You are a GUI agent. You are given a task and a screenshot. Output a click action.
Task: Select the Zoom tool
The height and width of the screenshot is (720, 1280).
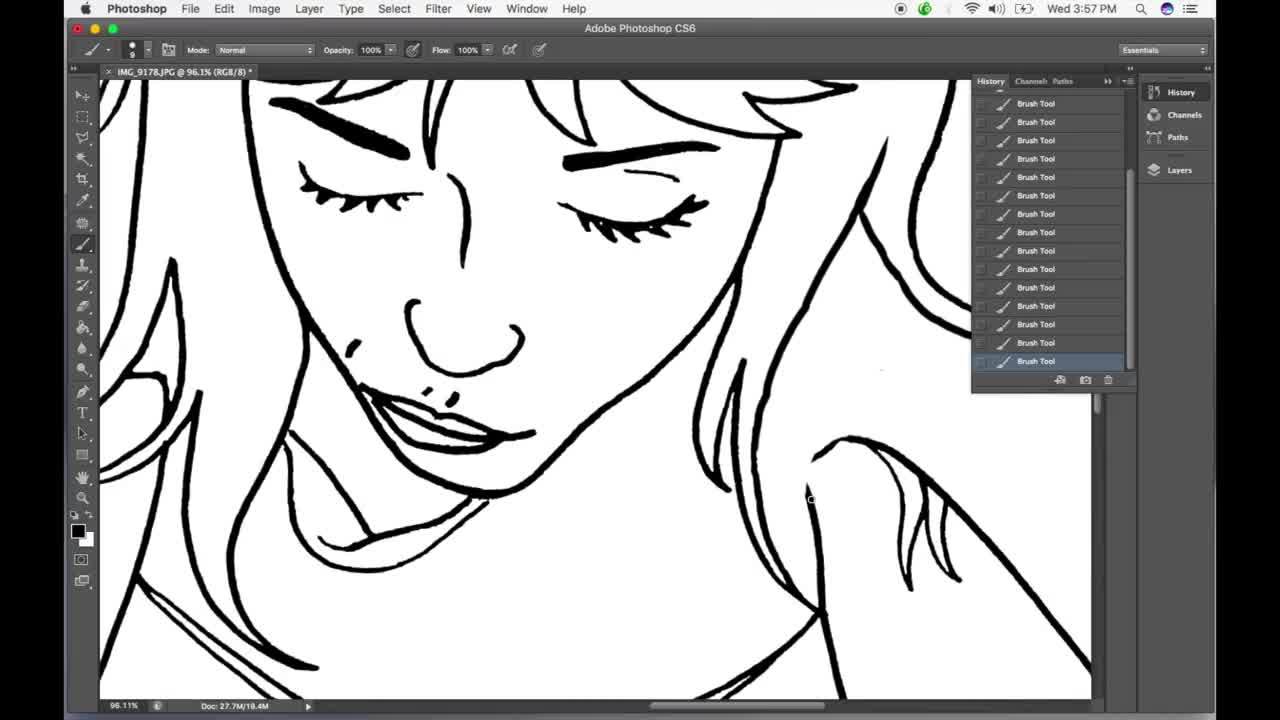[83, 498]
